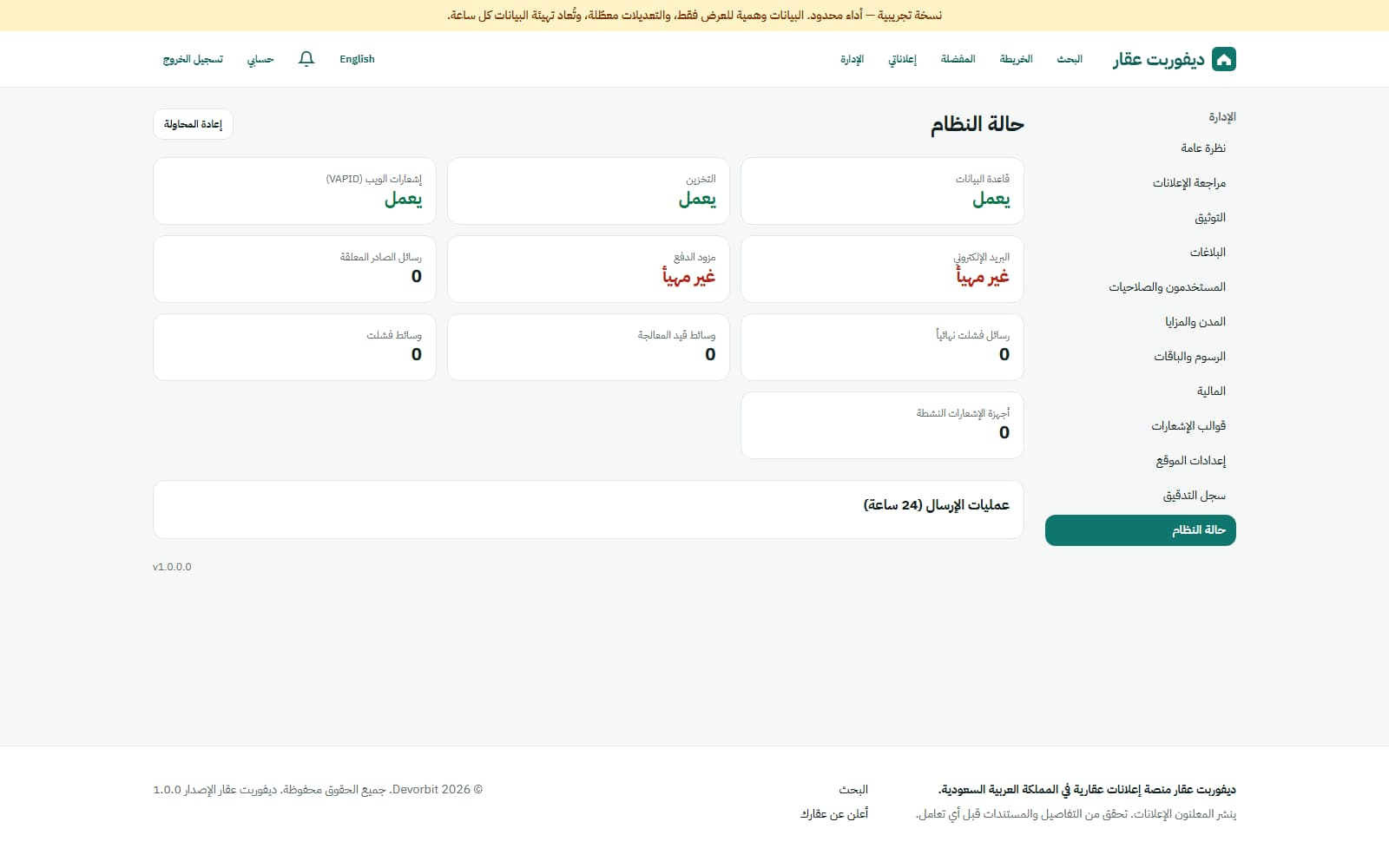The width and height of the screenshot is (1389, 868).
Task: Open إعلاناتي in top navigation
Action: point(902,59)
